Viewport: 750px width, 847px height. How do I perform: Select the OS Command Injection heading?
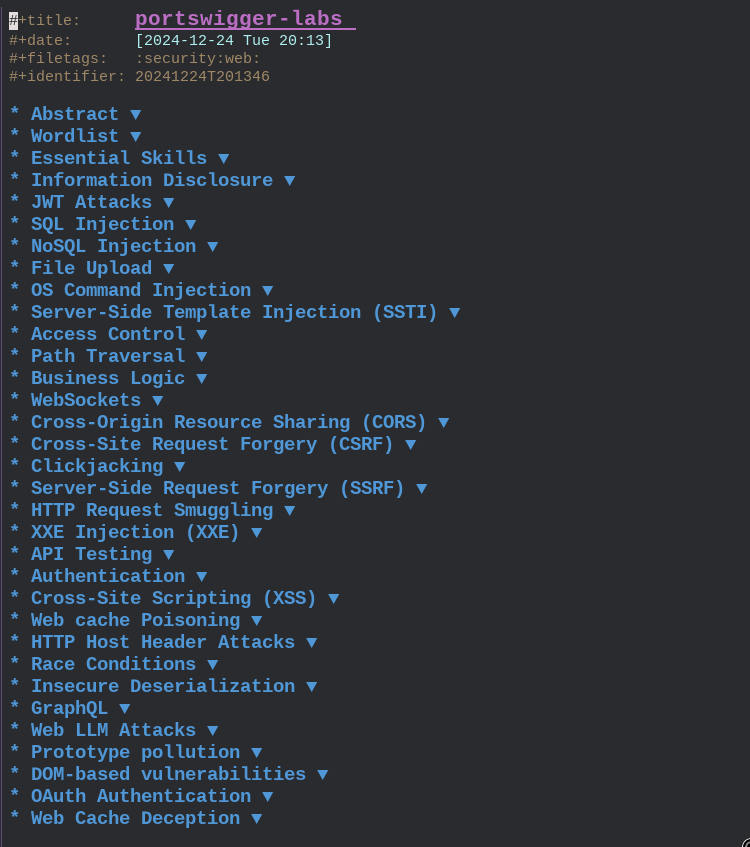pyautogui.click(x=141, y=290)
